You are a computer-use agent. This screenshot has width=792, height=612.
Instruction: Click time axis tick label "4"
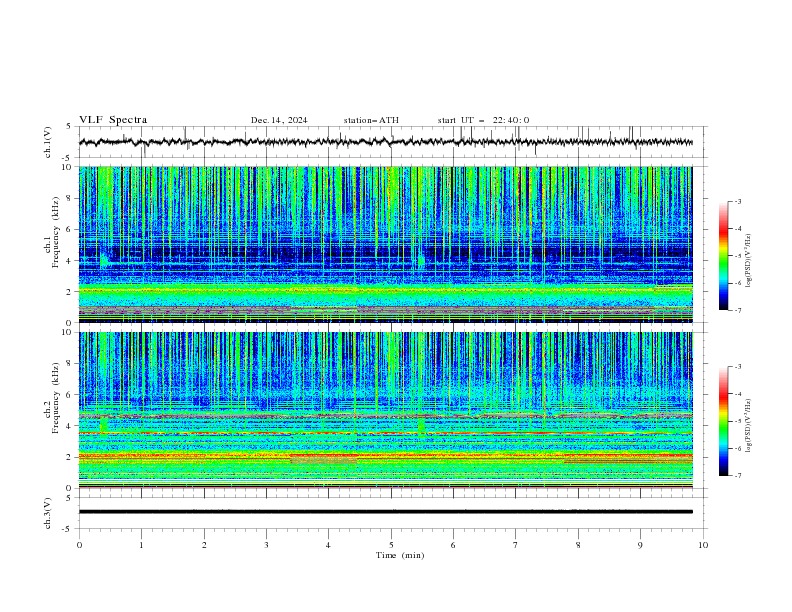tap(328, 545)
